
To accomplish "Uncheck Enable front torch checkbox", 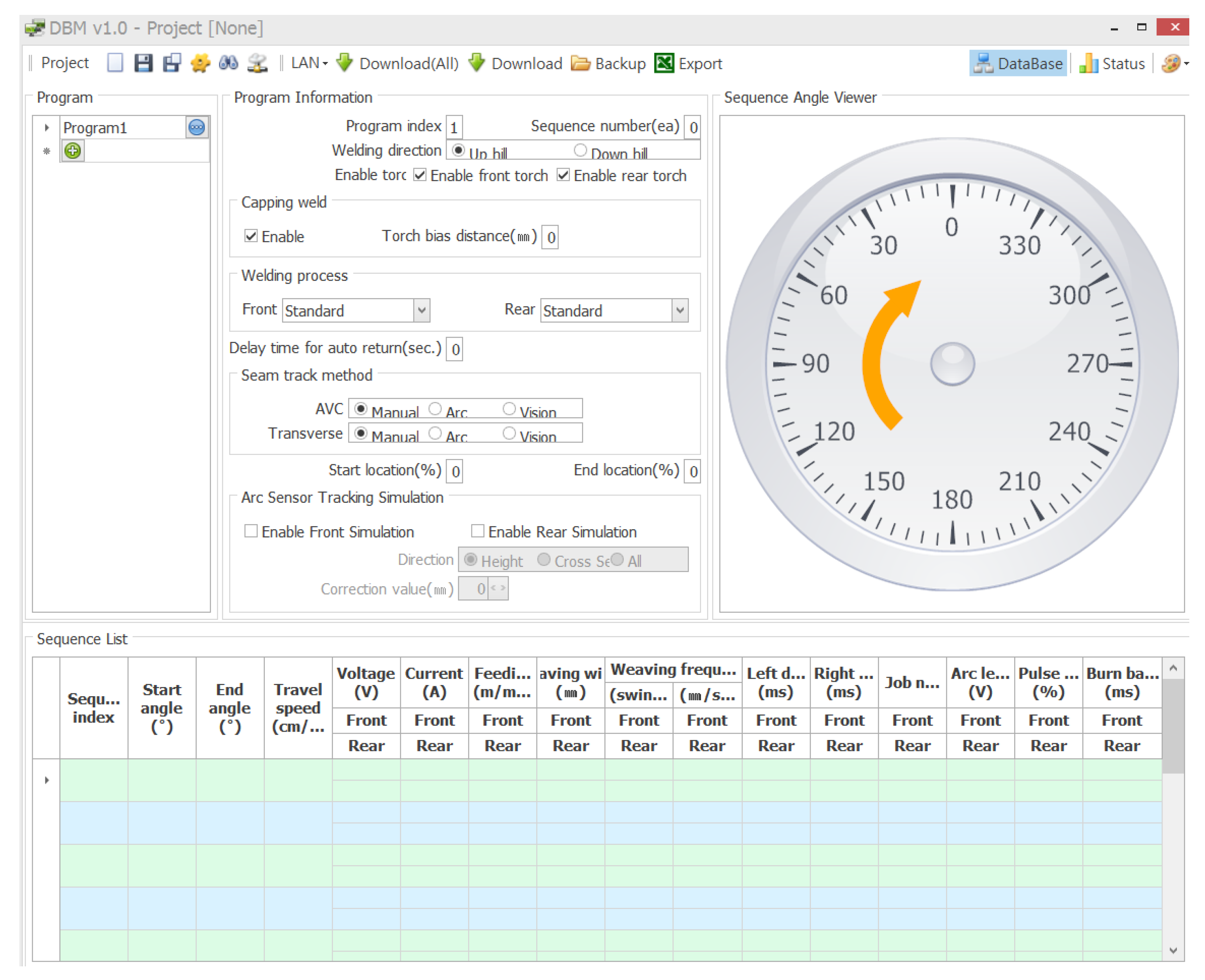I will 419,175.
